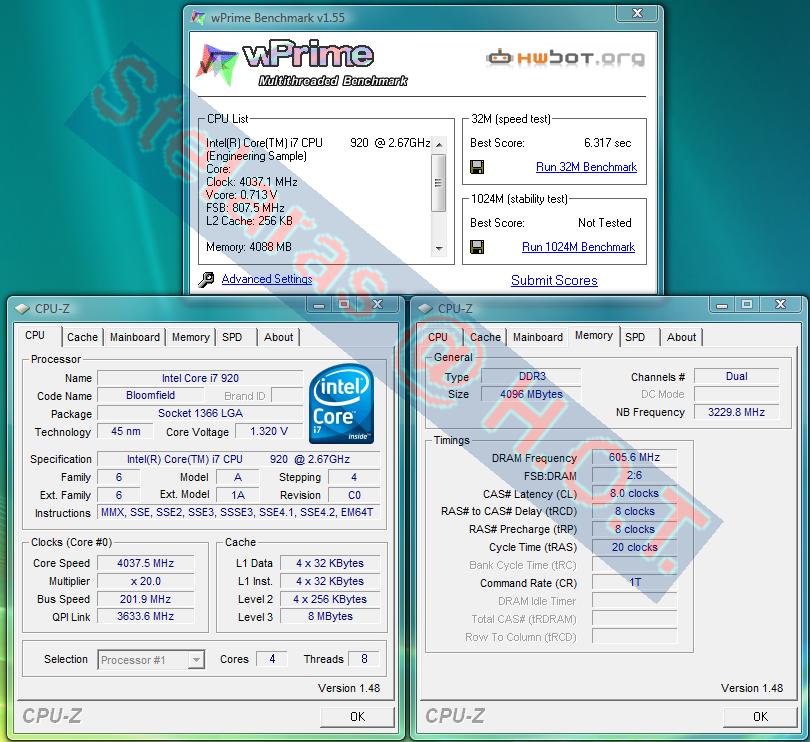The height and width of the screenshot is (742, 810).
Task: Click the save icon under 32M speed test
Action: pyautogui.click(x=477, y=167)
